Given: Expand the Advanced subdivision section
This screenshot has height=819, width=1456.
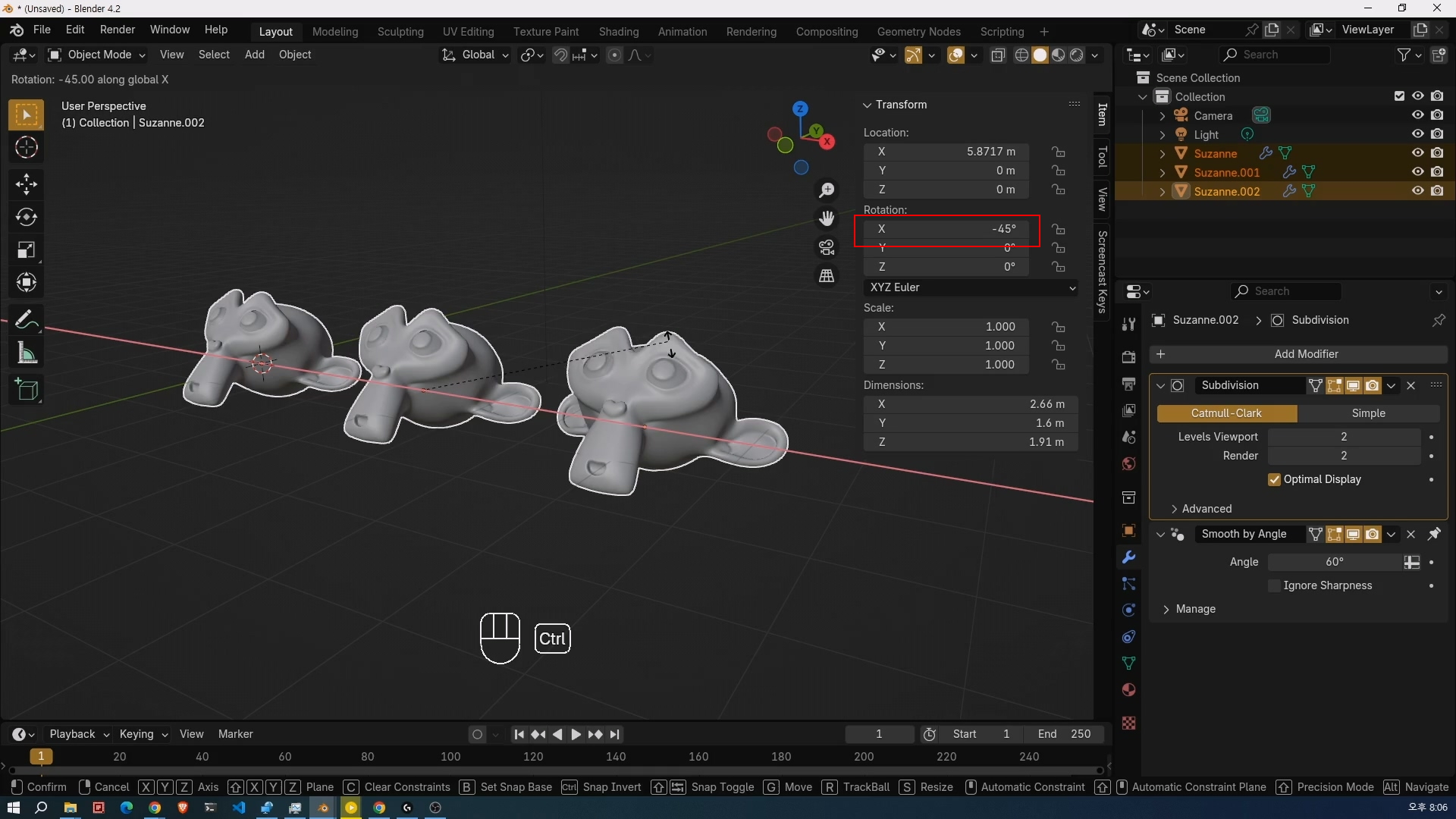Looking at the screenshot, I should tap(1201, 509).
